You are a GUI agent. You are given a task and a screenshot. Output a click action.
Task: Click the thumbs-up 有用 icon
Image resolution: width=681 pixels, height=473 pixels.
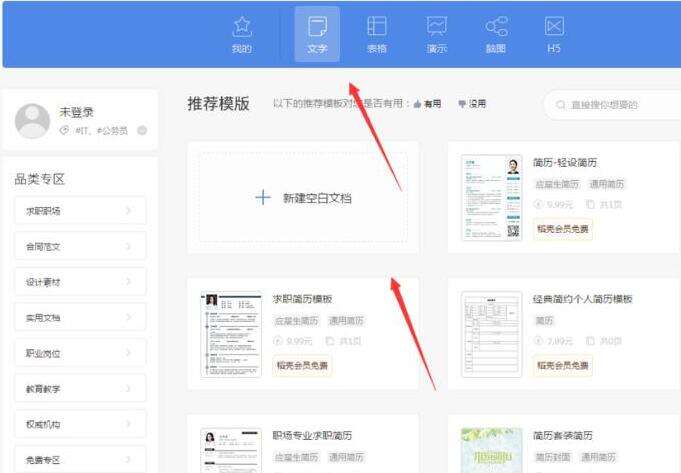(417, 104)
